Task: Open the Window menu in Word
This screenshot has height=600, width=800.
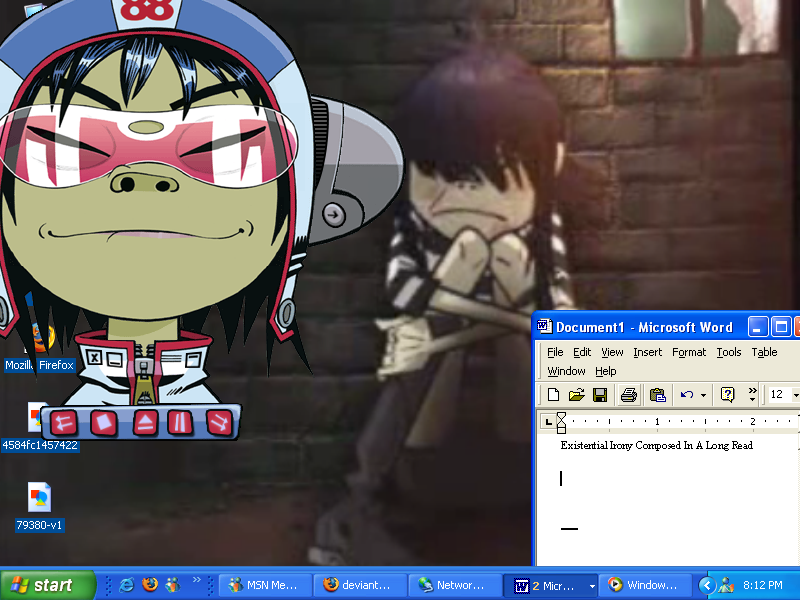Action: [x=566, y=371]
